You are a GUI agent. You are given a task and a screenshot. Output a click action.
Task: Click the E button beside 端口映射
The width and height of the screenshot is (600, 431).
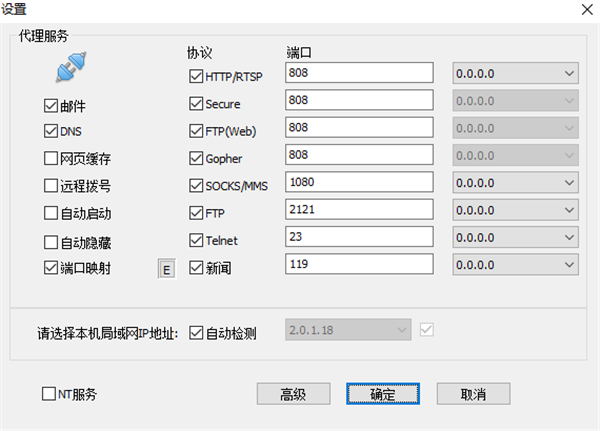pyautogui.click(x=167, y=267)
